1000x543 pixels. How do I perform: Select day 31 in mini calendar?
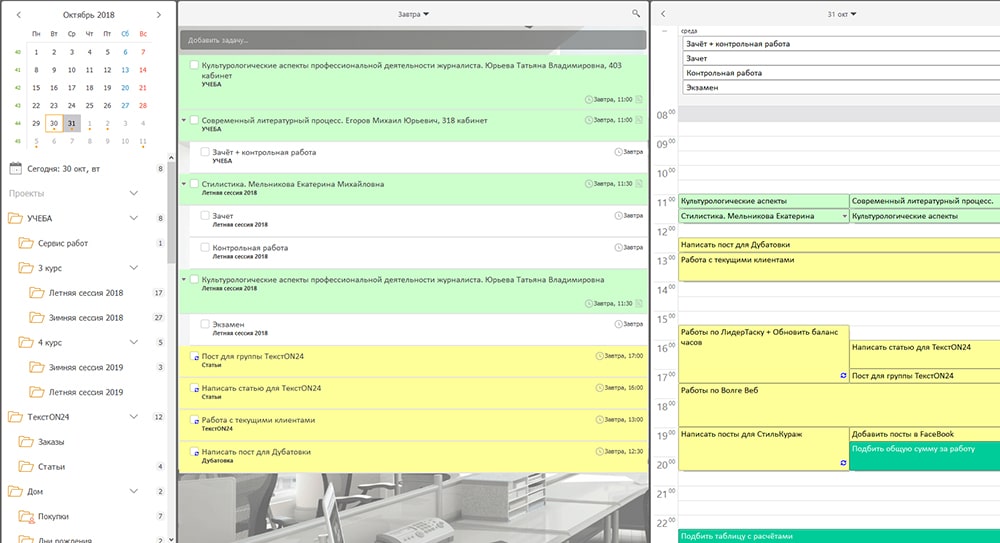pos(71,123)
